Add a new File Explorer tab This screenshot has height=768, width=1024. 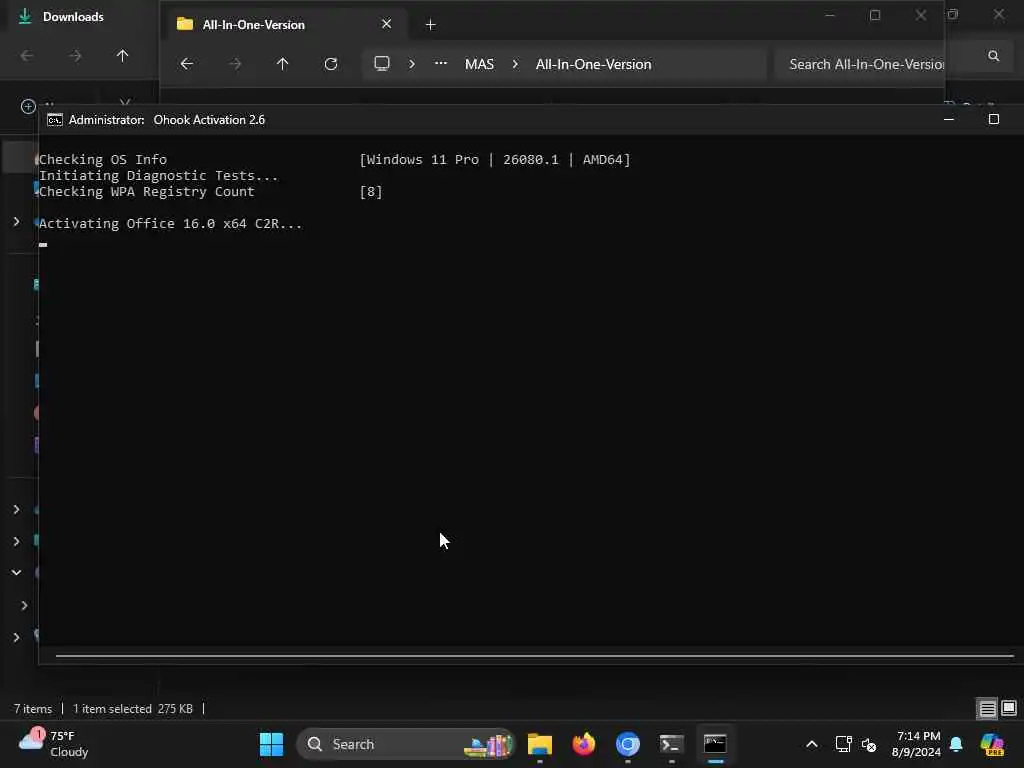430,25
